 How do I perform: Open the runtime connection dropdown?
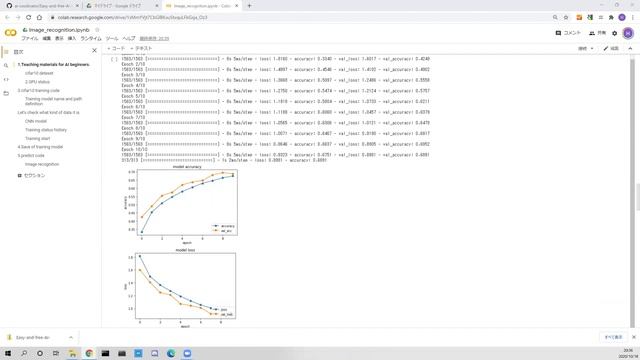(586, 49)
